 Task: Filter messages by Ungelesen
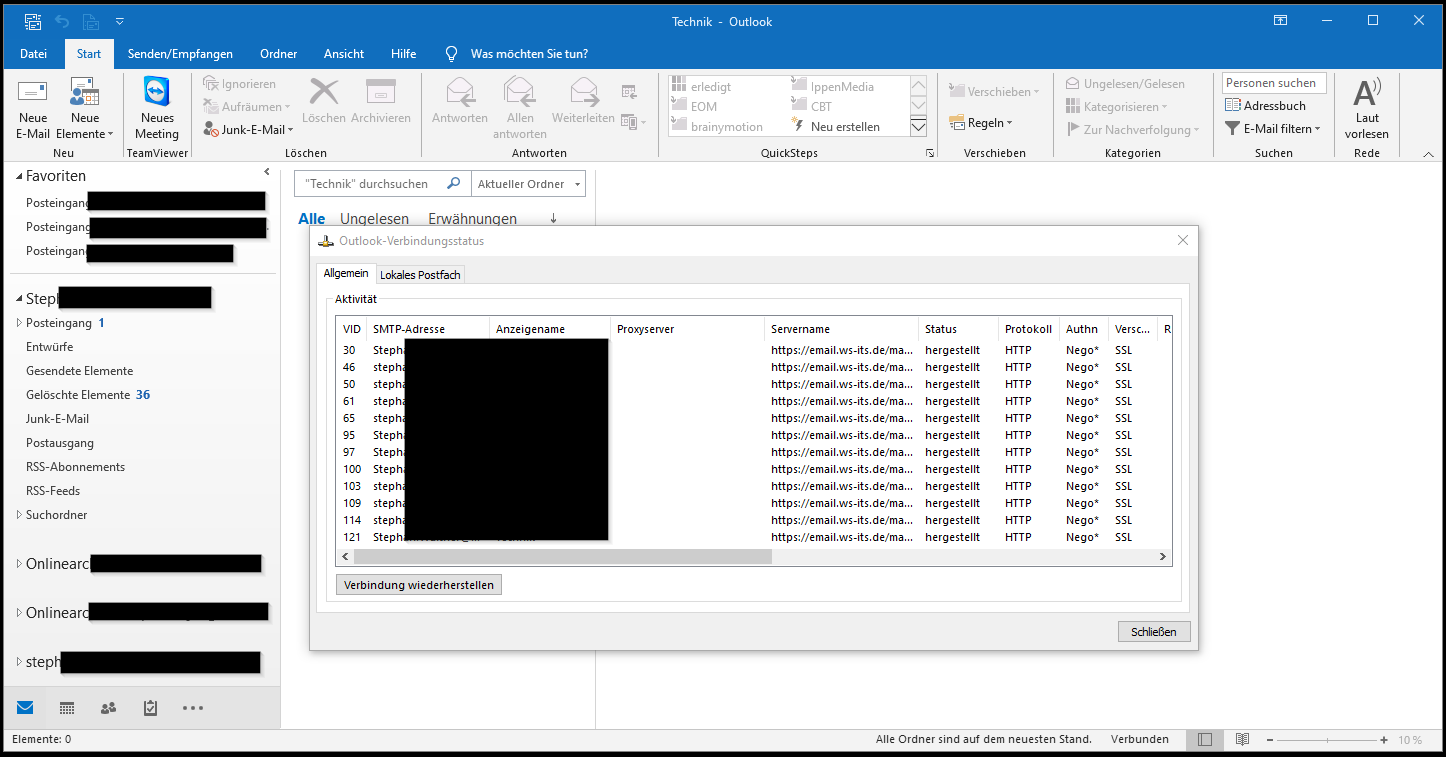(374, 219)
